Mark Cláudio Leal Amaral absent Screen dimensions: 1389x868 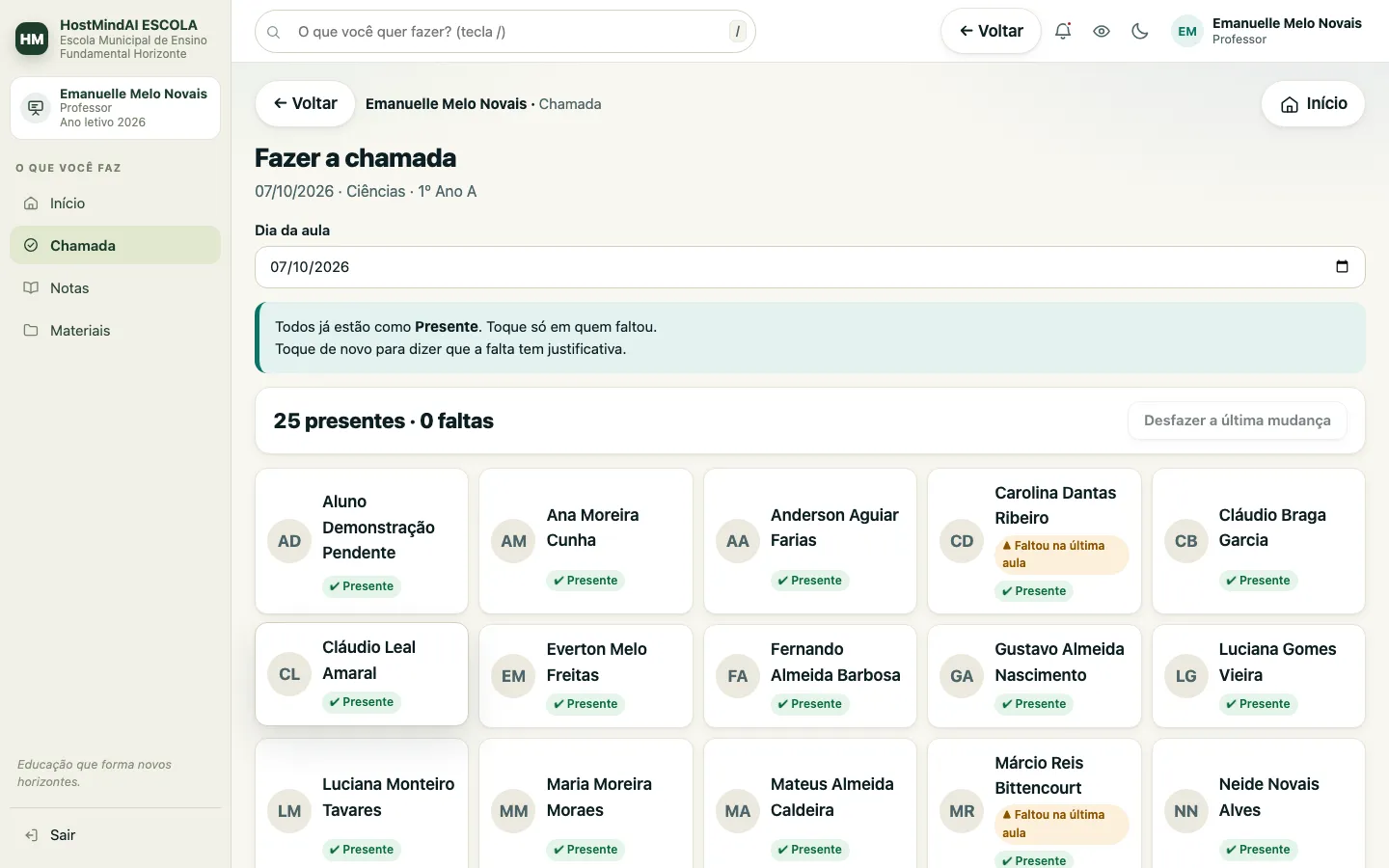coord(362,674)
